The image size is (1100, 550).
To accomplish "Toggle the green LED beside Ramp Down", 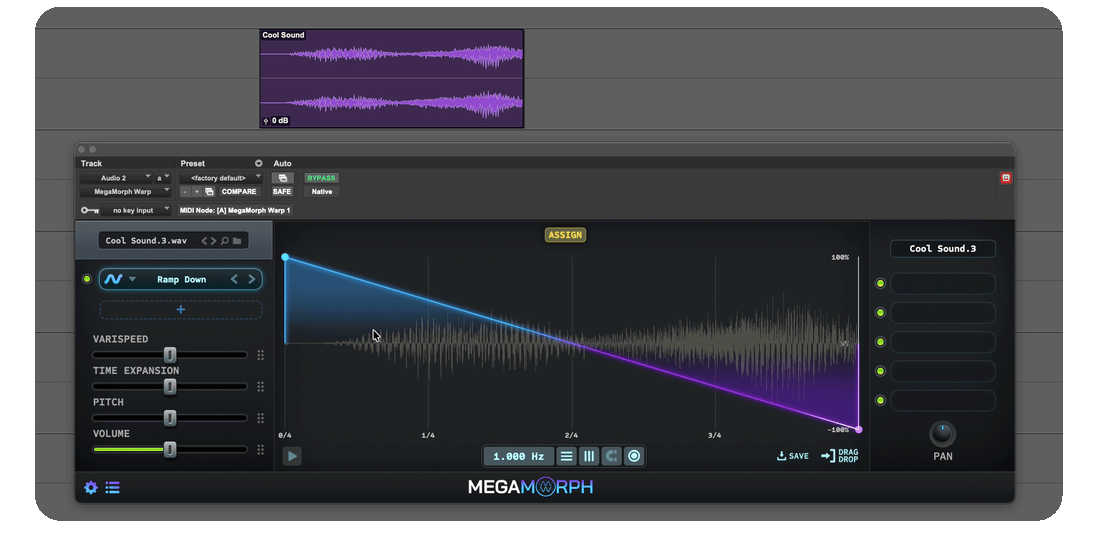I will [x=87, y=279].
